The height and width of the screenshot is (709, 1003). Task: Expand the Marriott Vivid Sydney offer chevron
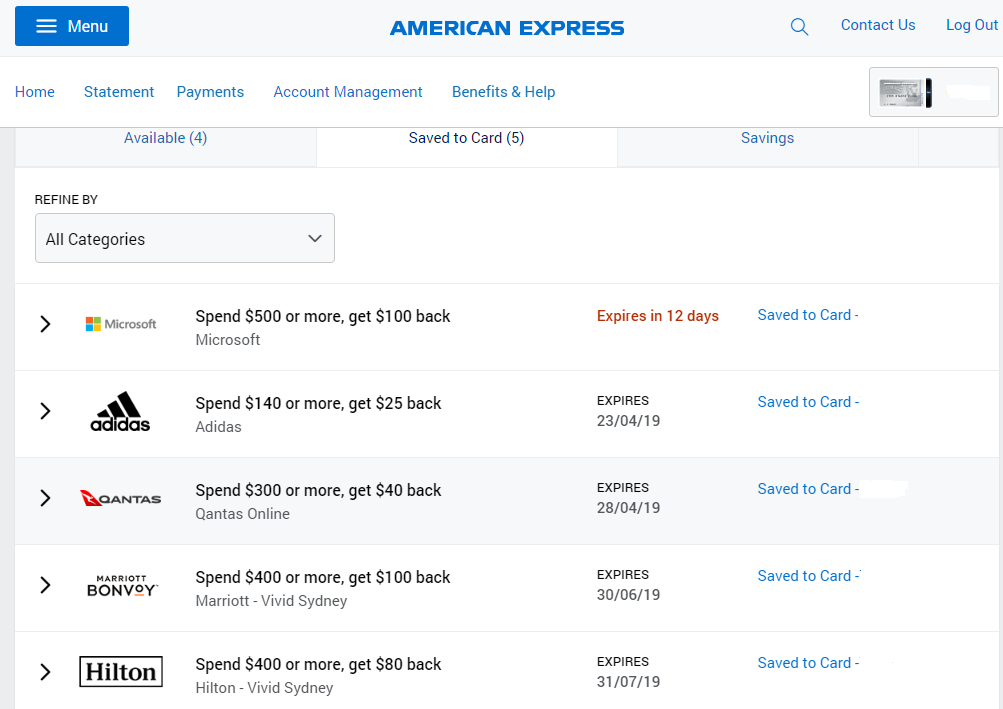tap(45, 585)
